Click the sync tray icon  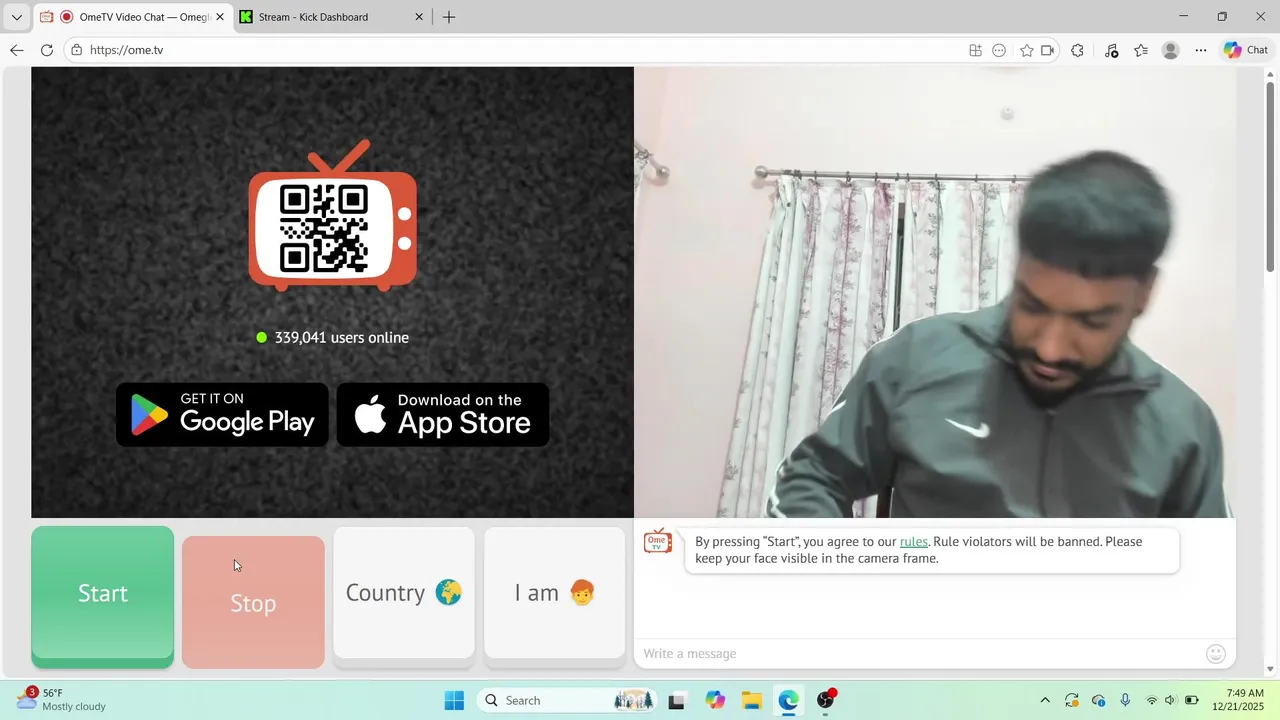point(1072,700)
